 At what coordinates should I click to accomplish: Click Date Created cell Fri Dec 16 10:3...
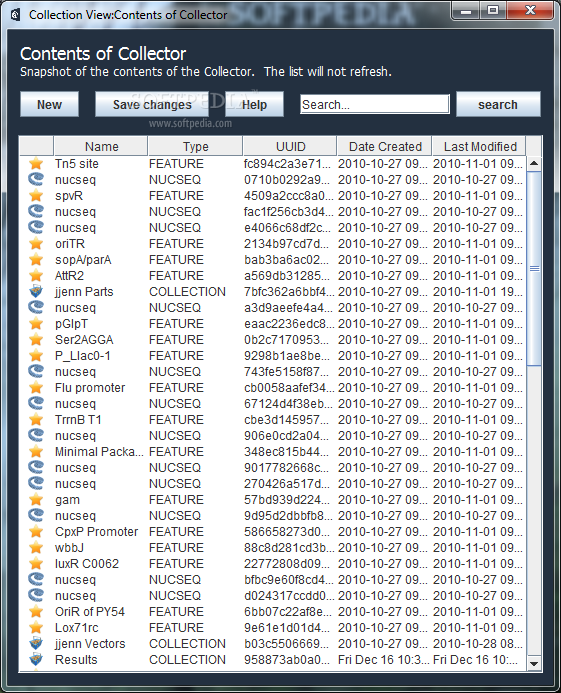384,659
